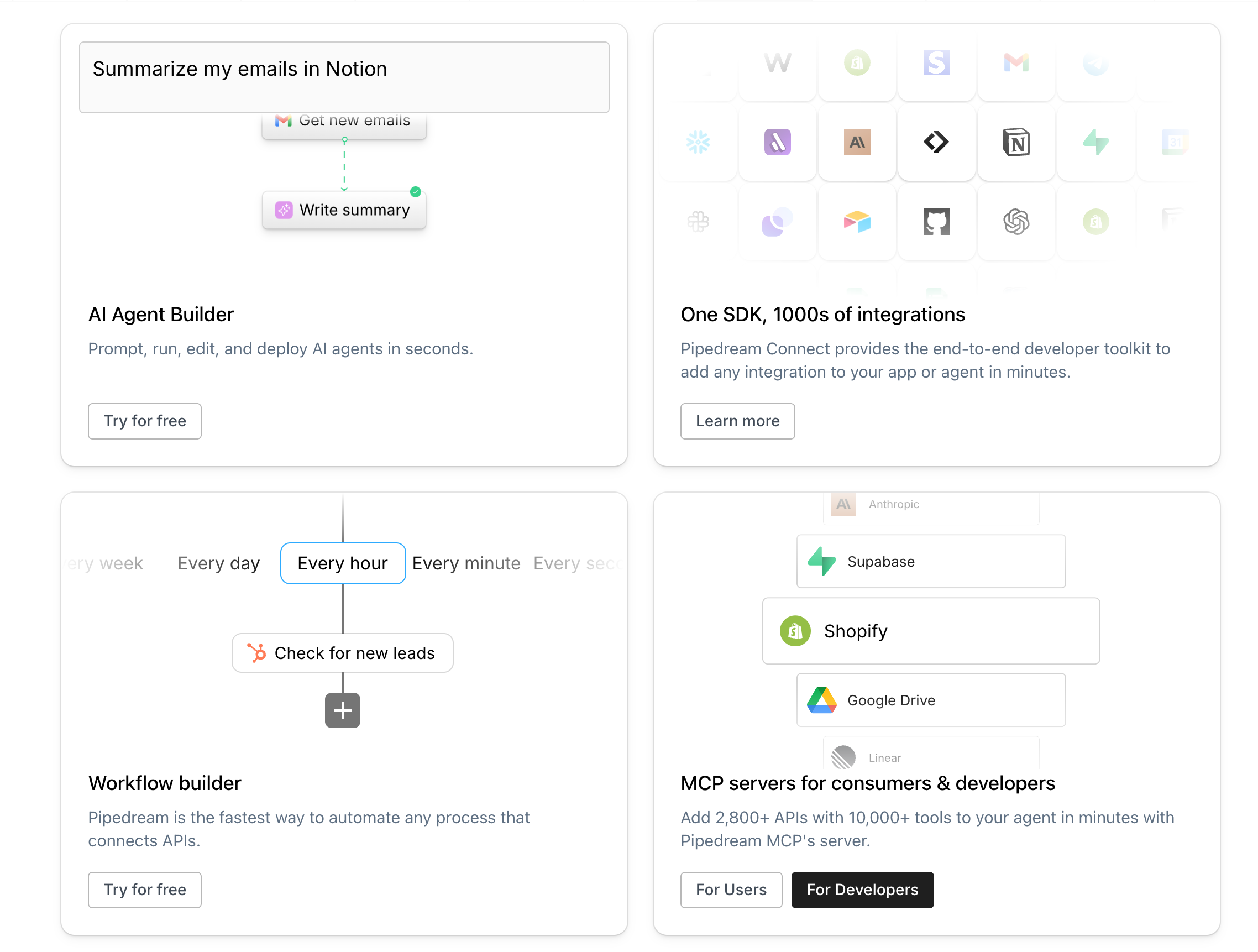Select the Every minute schedule option

[x=466, y=563]
